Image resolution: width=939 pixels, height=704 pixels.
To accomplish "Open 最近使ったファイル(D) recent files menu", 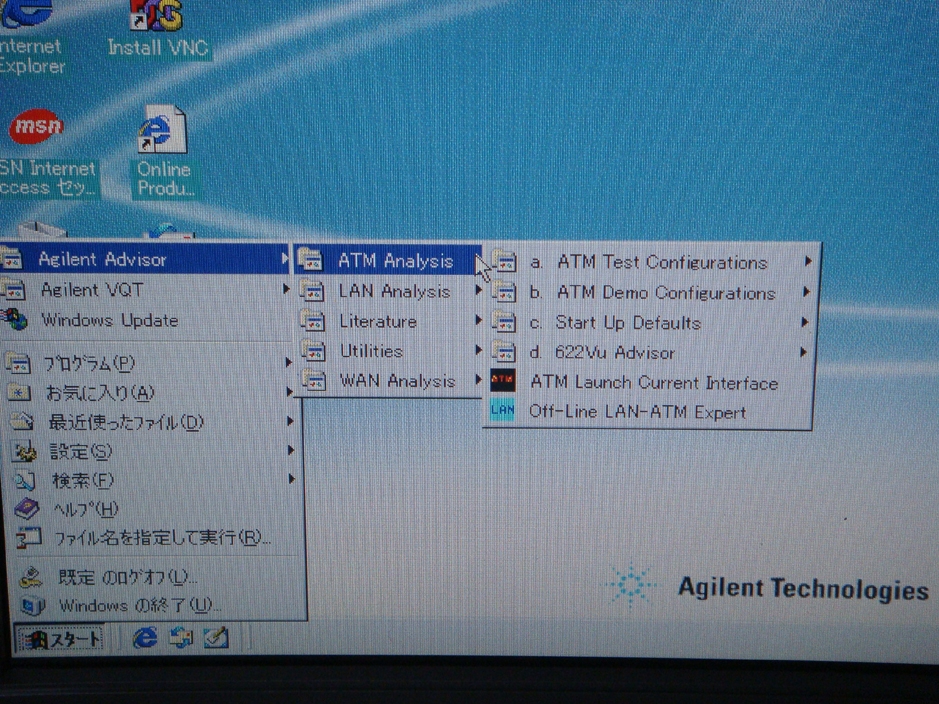I will 152,421.
